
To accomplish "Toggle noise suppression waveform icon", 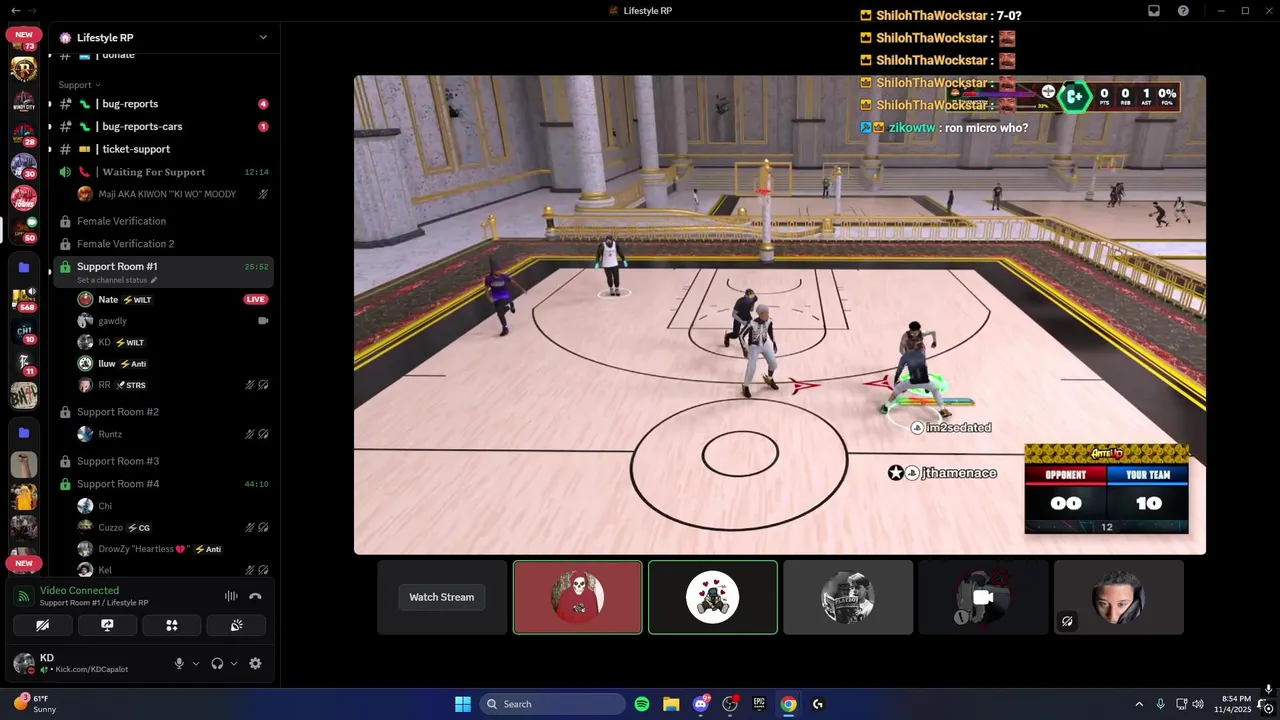I will click(x=231, y=596).
